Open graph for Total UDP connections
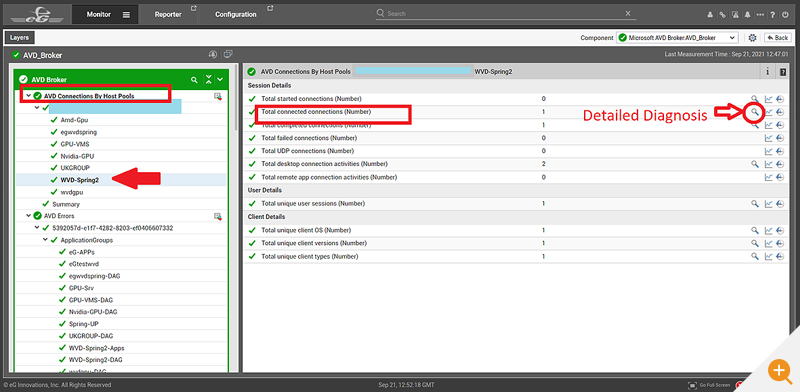Screen dimensions: 800x392 [x=768, y=151]
